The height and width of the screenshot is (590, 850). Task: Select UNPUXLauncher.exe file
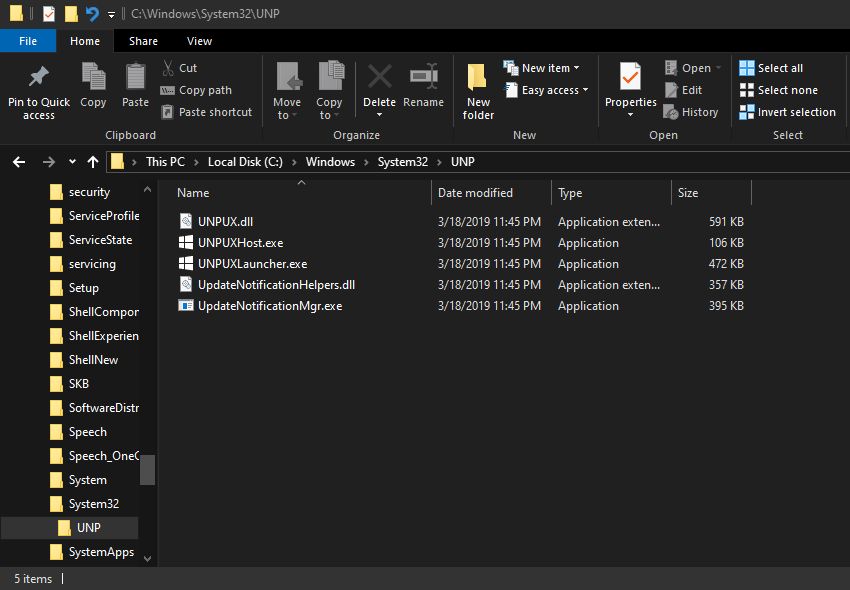click(252, 264)
